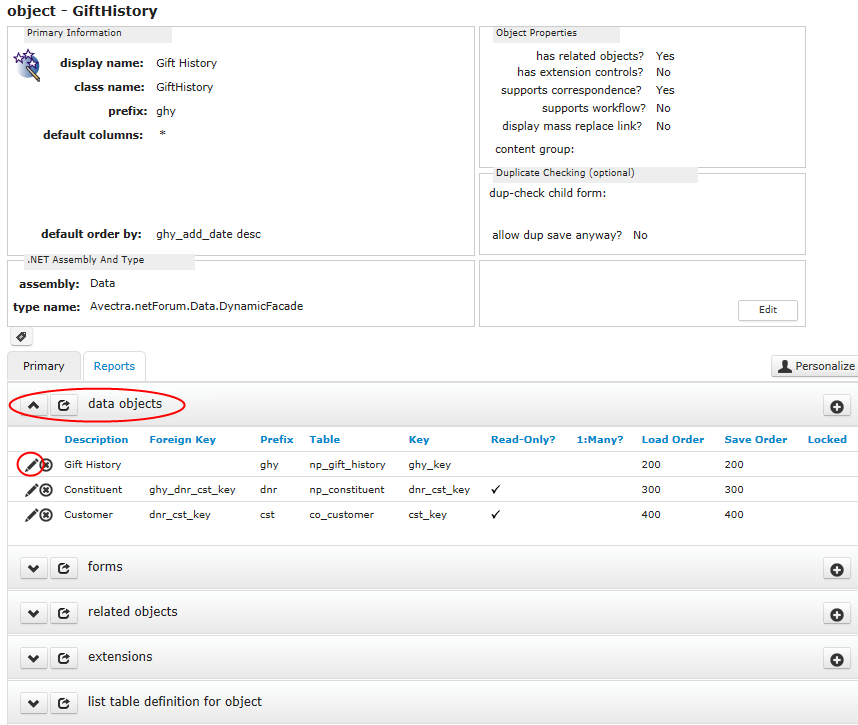
Task: Add a new data object with plus icon
Action: coord(837,406)
